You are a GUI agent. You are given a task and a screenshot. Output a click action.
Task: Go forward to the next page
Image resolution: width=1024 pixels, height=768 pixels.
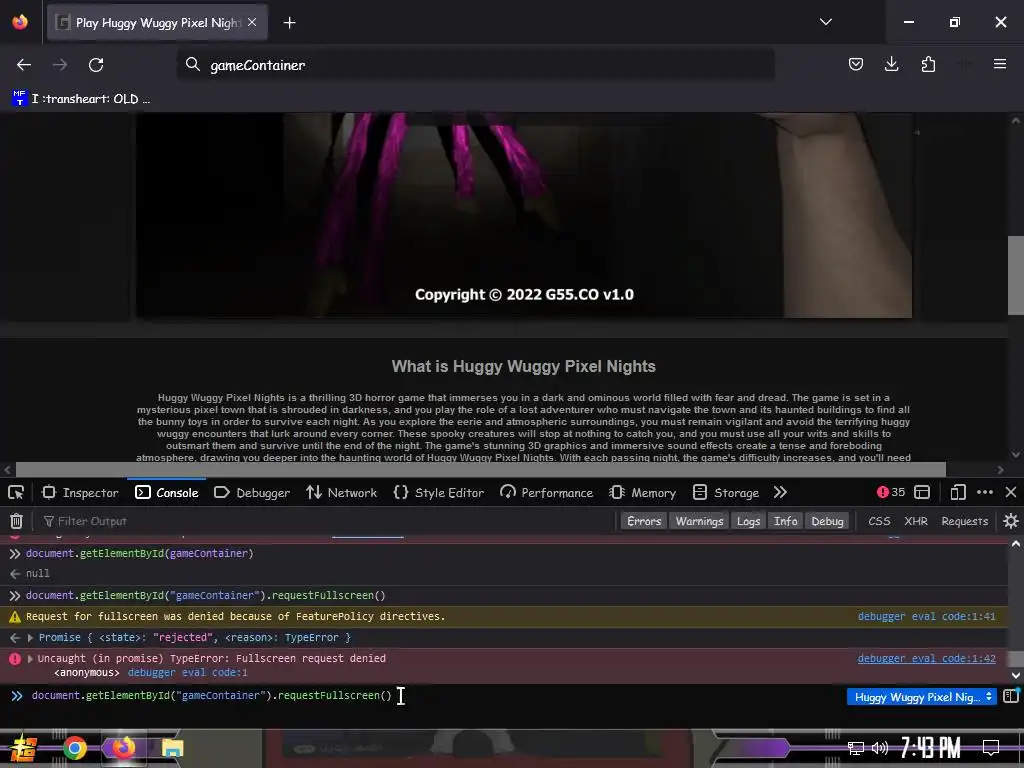[60, 65]
